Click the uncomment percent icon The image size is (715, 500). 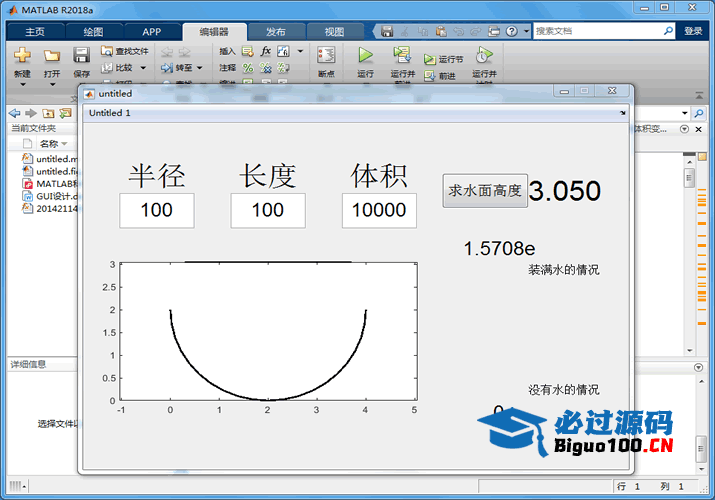pyautogui.click(x=265, y=68)
